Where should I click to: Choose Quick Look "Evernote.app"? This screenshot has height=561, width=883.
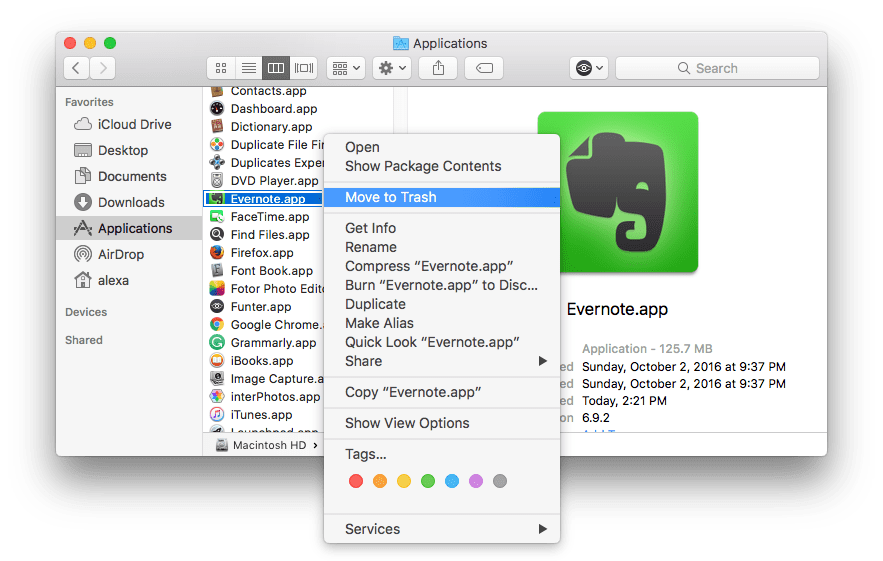pos(442,342)
